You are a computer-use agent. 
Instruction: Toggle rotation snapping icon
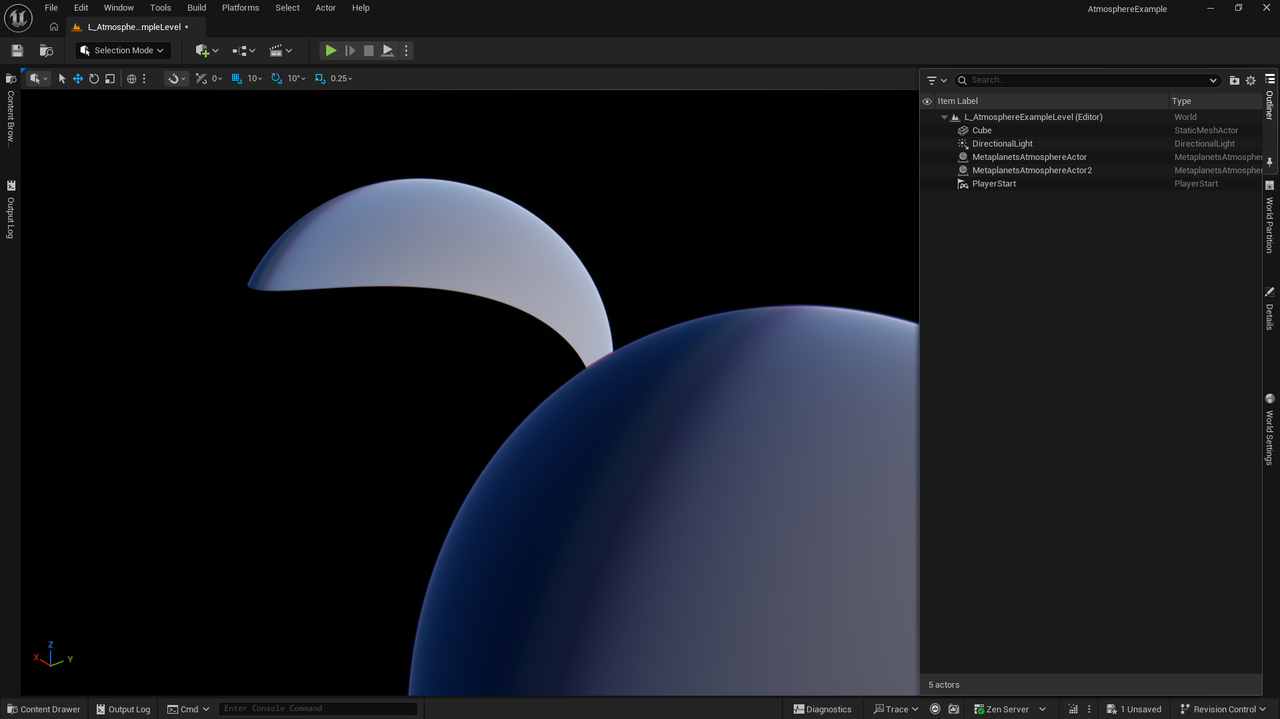tap(277, 78)
